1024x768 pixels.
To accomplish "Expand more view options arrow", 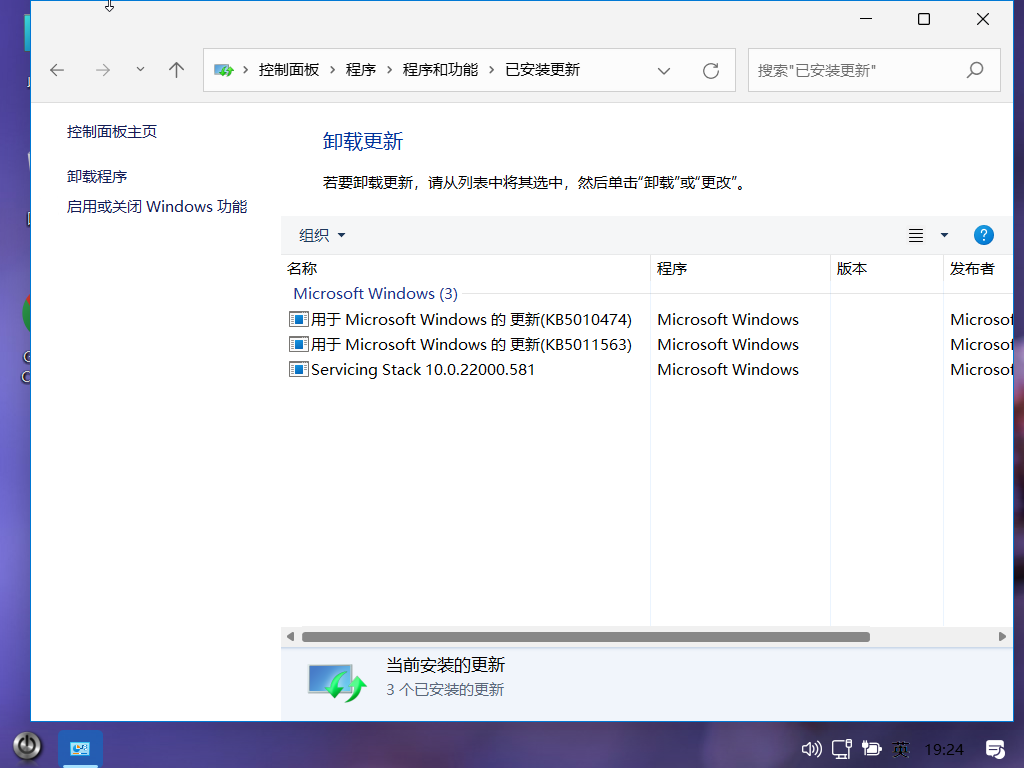I will [944, 235].
